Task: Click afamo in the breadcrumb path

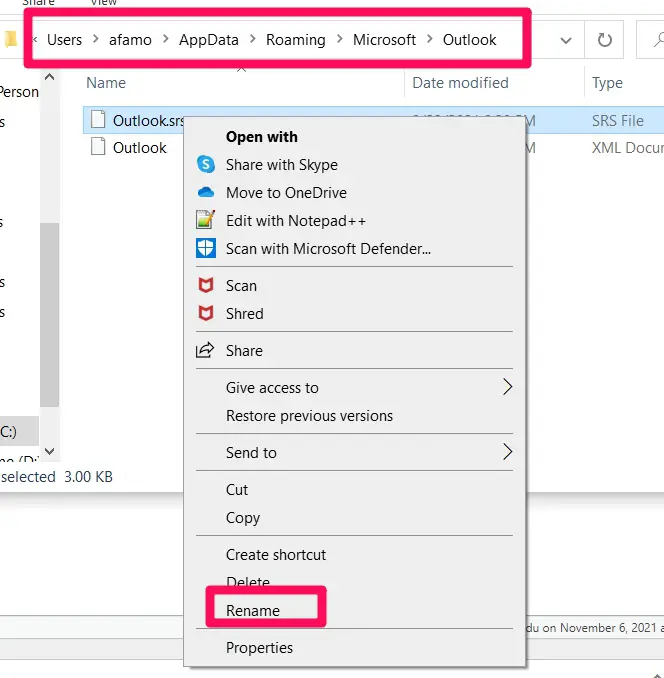Action: 130,39
